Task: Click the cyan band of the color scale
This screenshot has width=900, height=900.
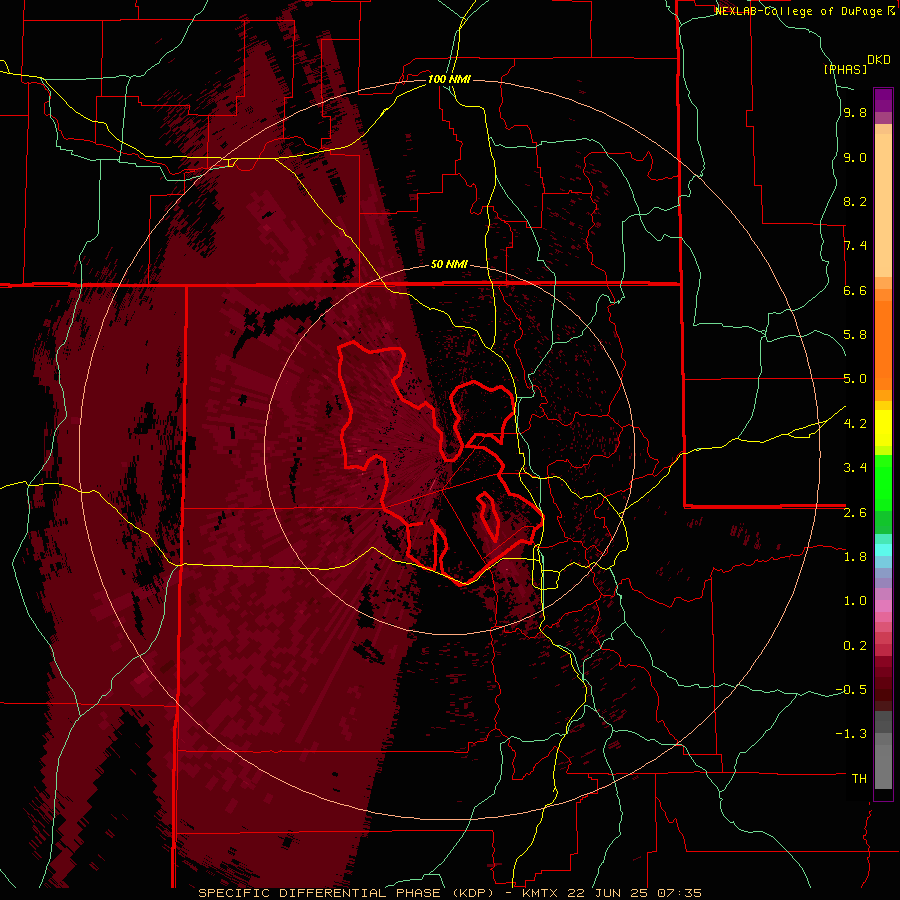Action: (x=883, y=549)
